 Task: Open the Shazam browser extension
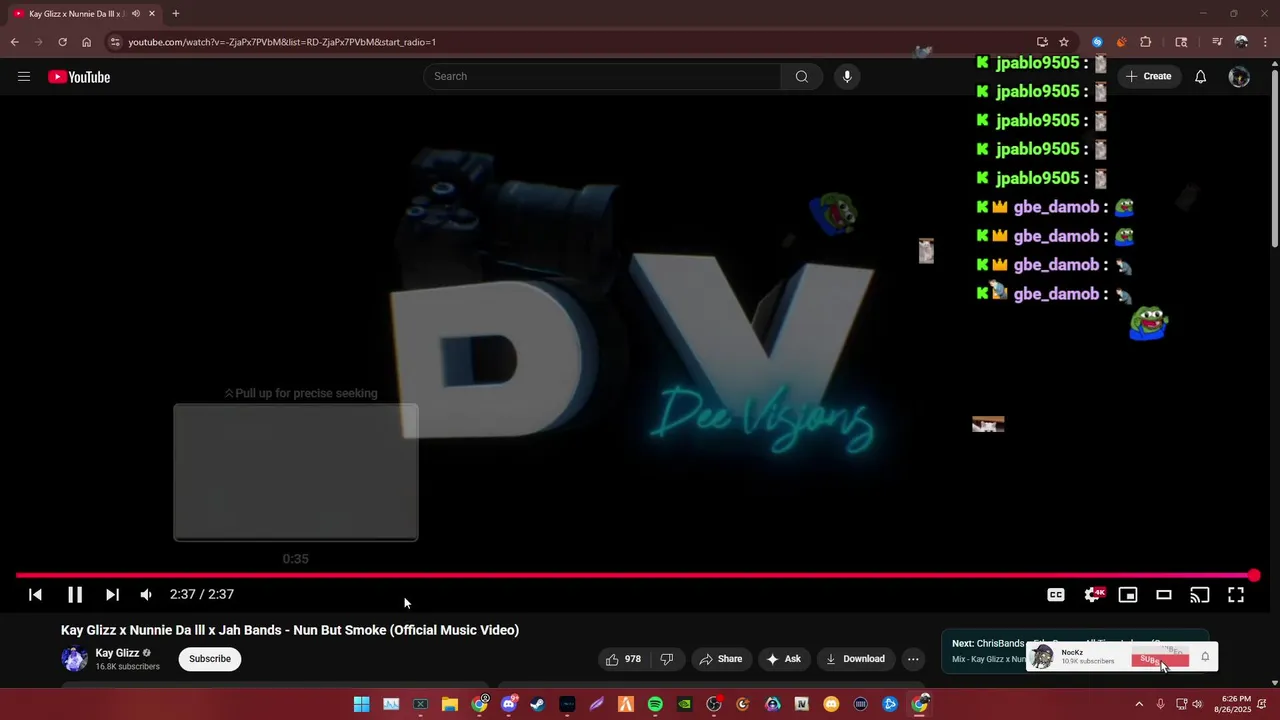click(1097, 42)
